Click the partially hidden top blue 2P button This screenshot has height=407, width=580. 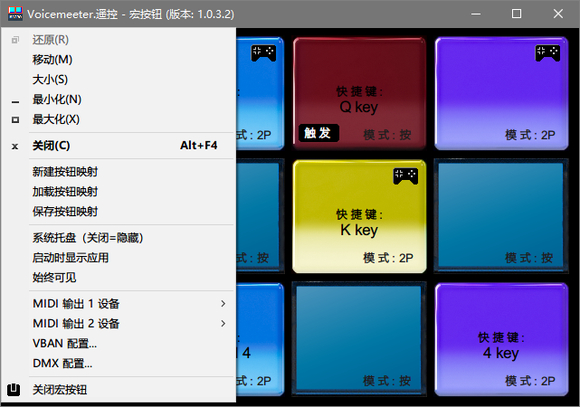point(260,93)
